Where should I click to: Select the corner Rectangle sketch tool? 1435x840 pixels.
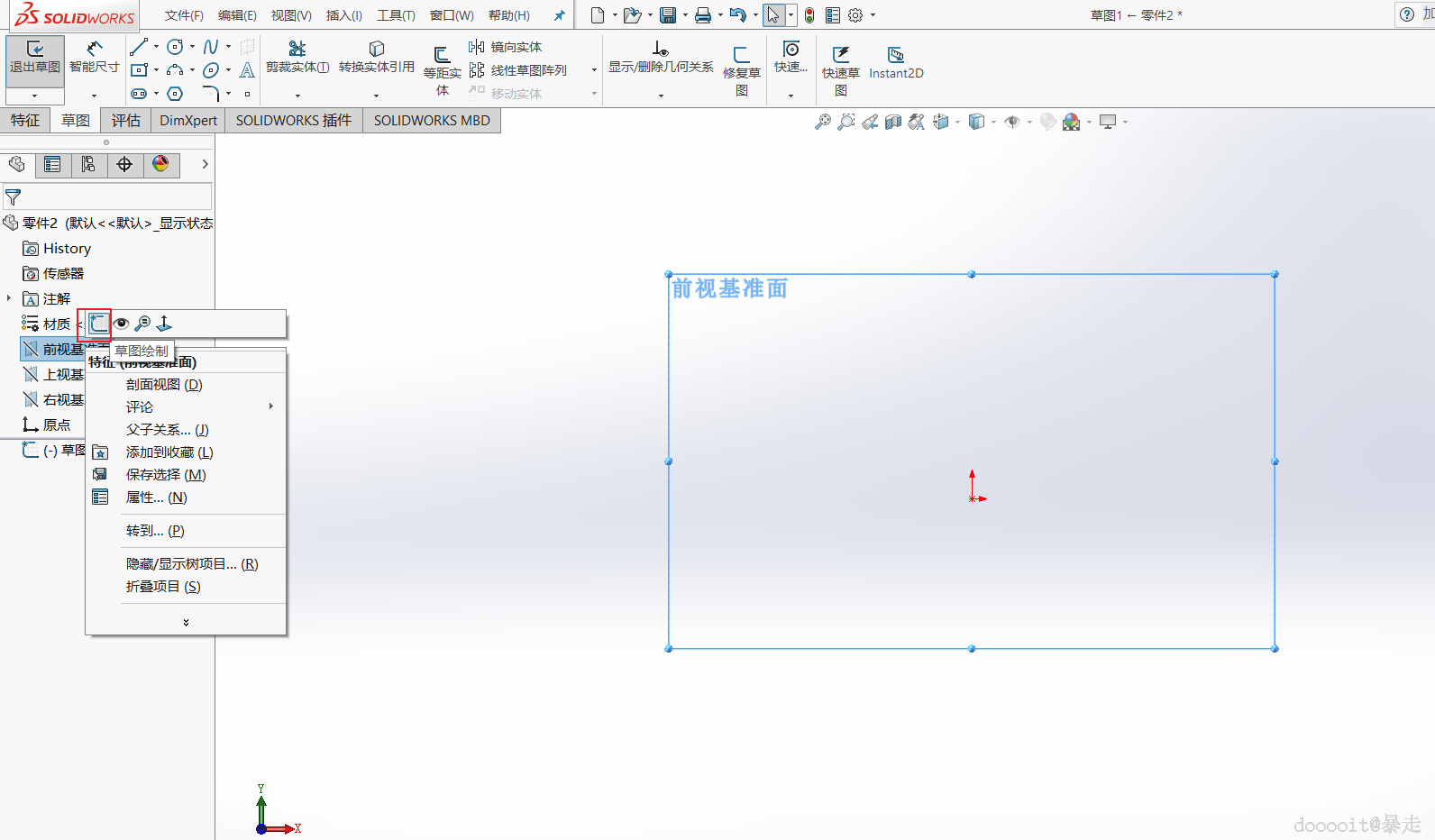coord(139,70)
